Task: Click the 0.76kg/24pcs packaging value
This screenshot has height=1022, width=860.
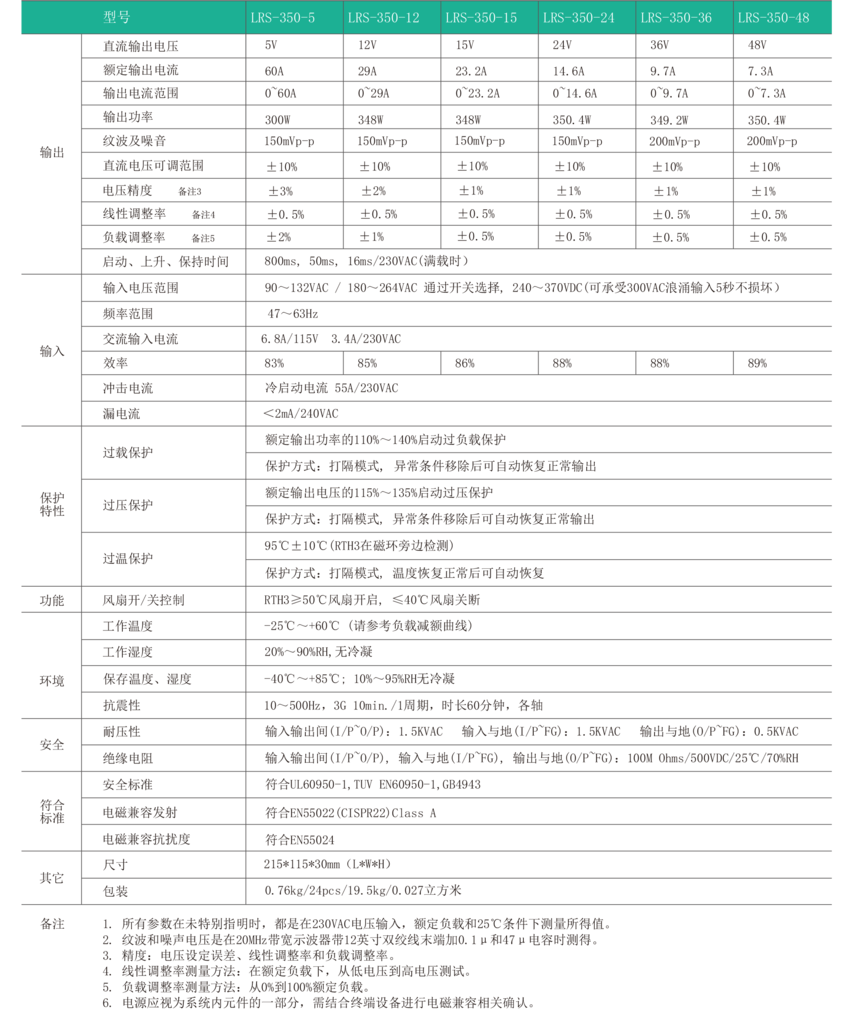Action: [x=363, y=890]
